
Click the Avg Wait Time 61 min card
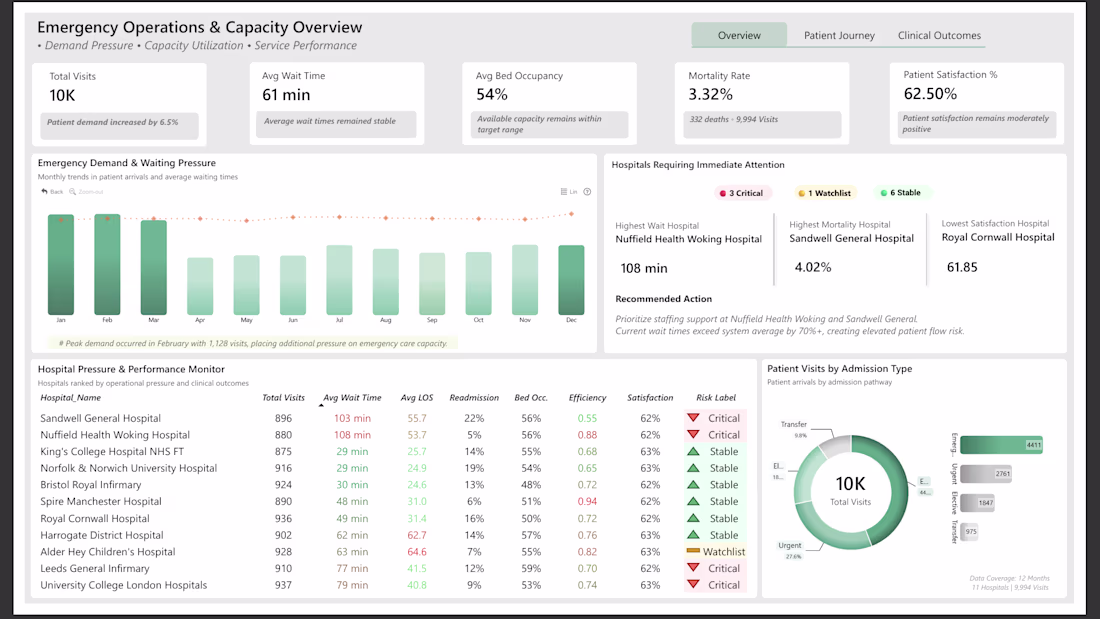tap(337, 104)
